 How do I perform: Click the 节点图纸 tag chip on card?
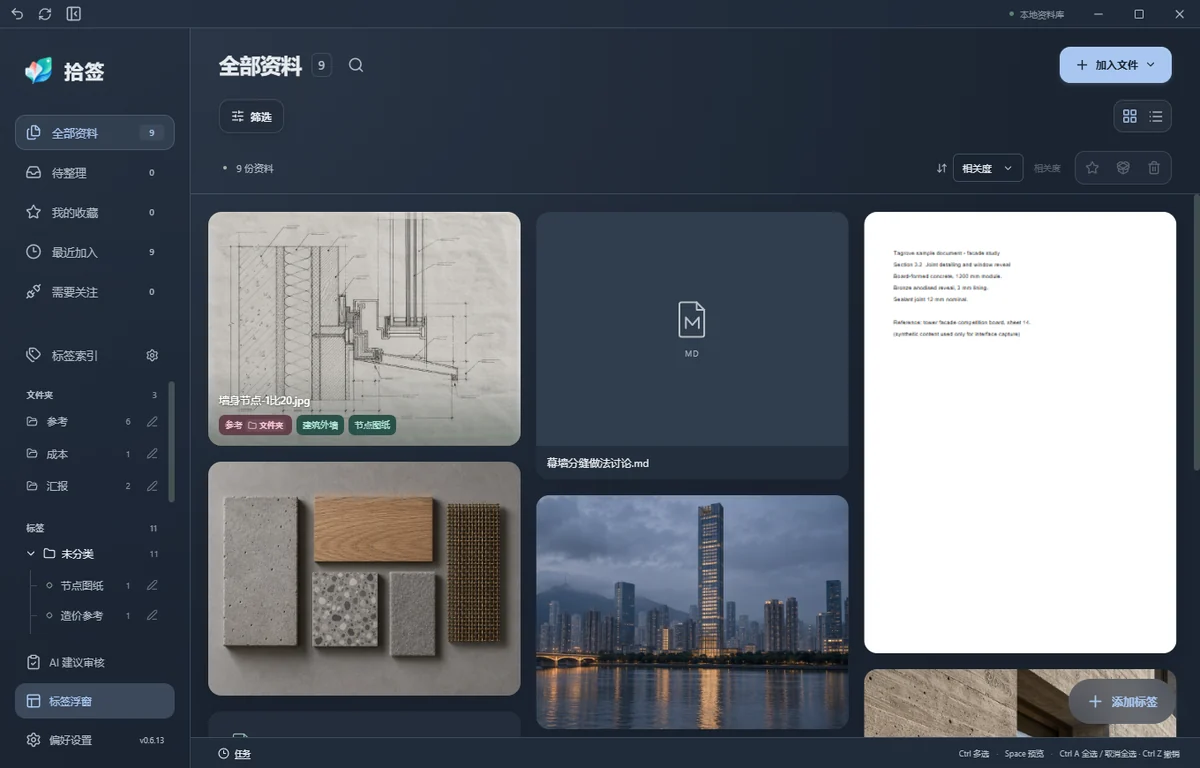pos(372,425)
